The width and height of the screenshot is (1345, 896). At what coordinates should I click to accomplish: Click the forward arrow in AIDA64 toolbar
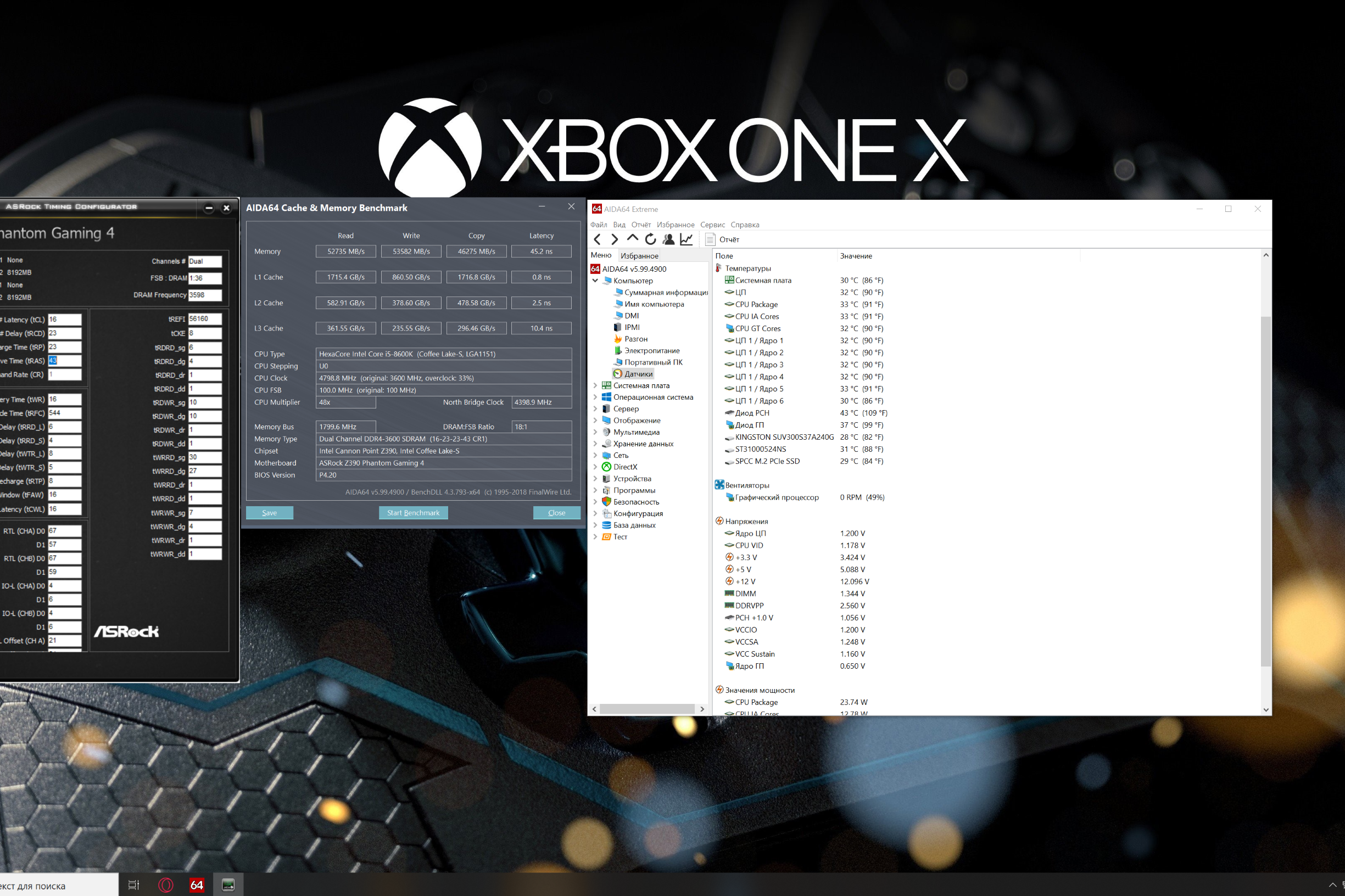pos(615,239)
